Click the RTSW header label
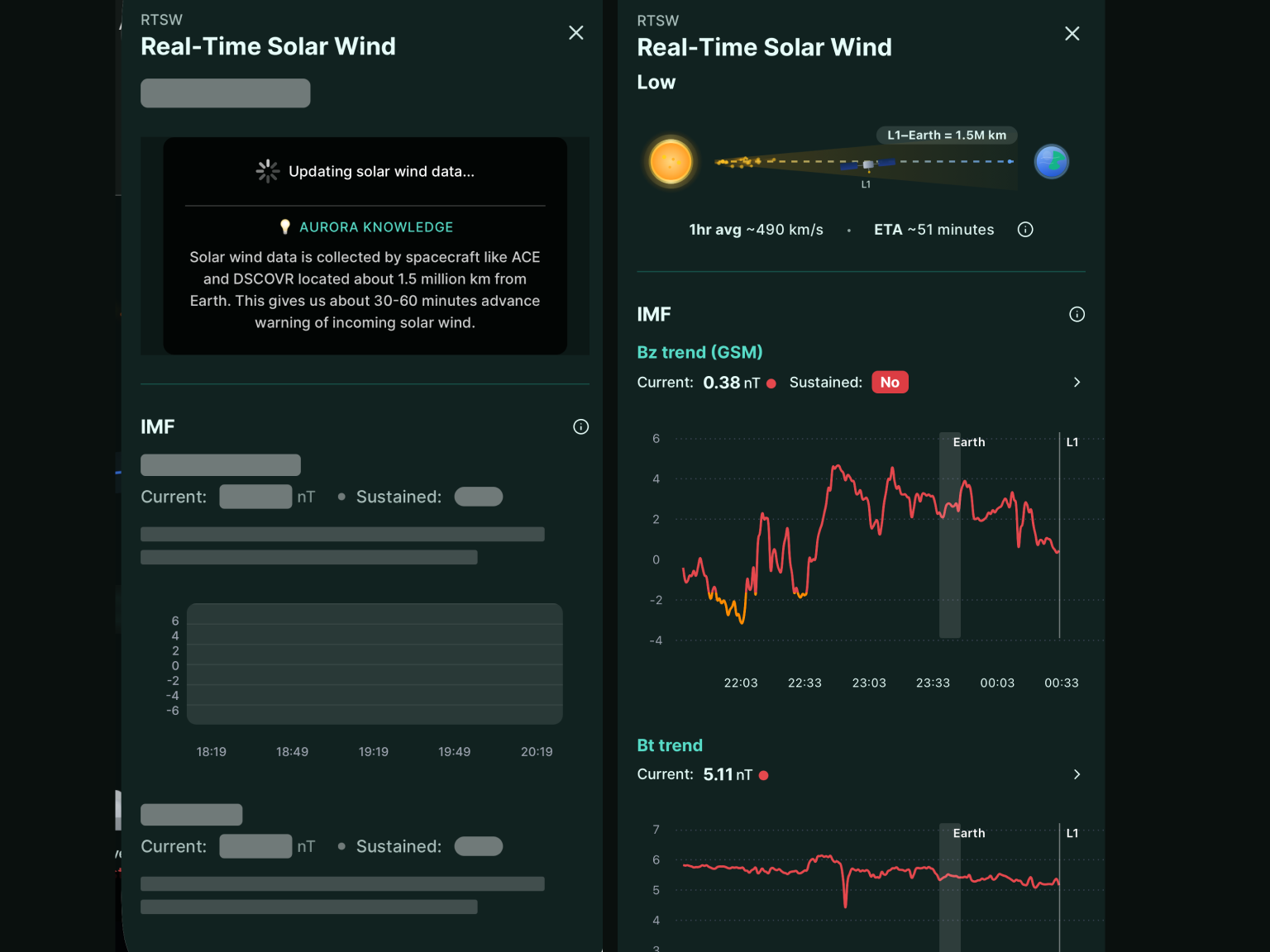 [x=657, y=20]
